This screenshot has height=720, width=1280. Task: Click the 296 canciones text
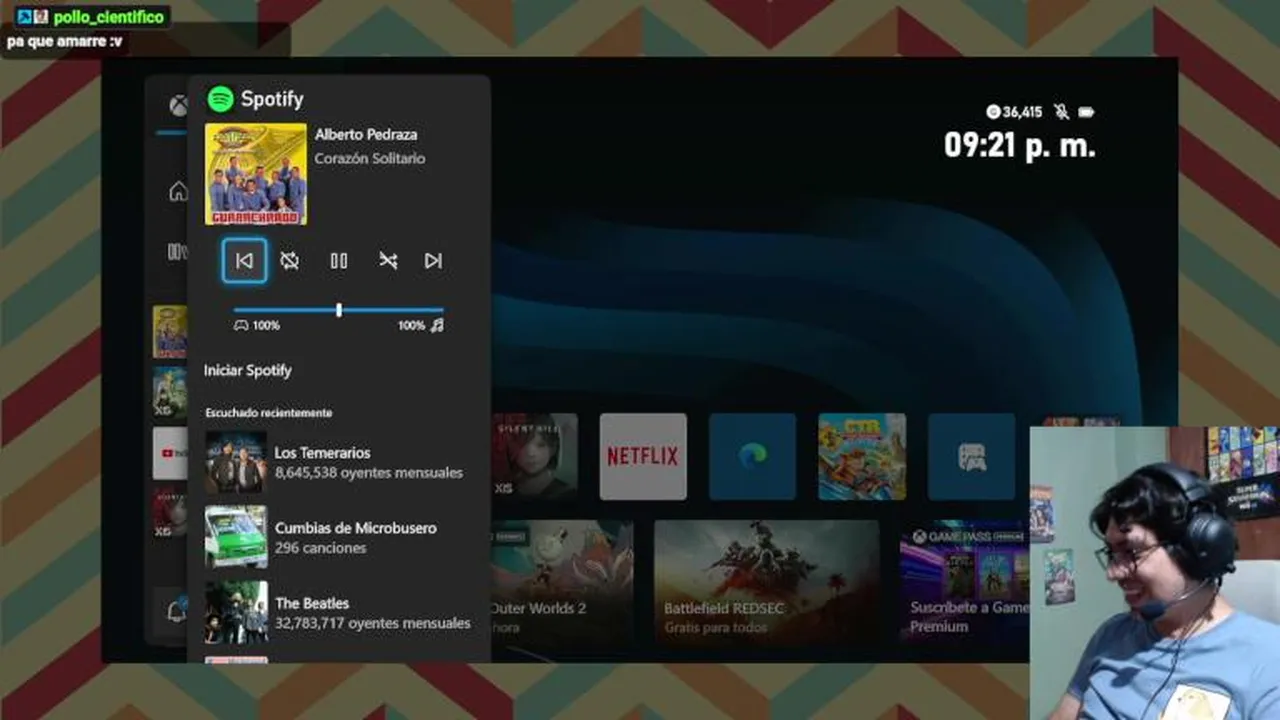click(x=321, y=548)
